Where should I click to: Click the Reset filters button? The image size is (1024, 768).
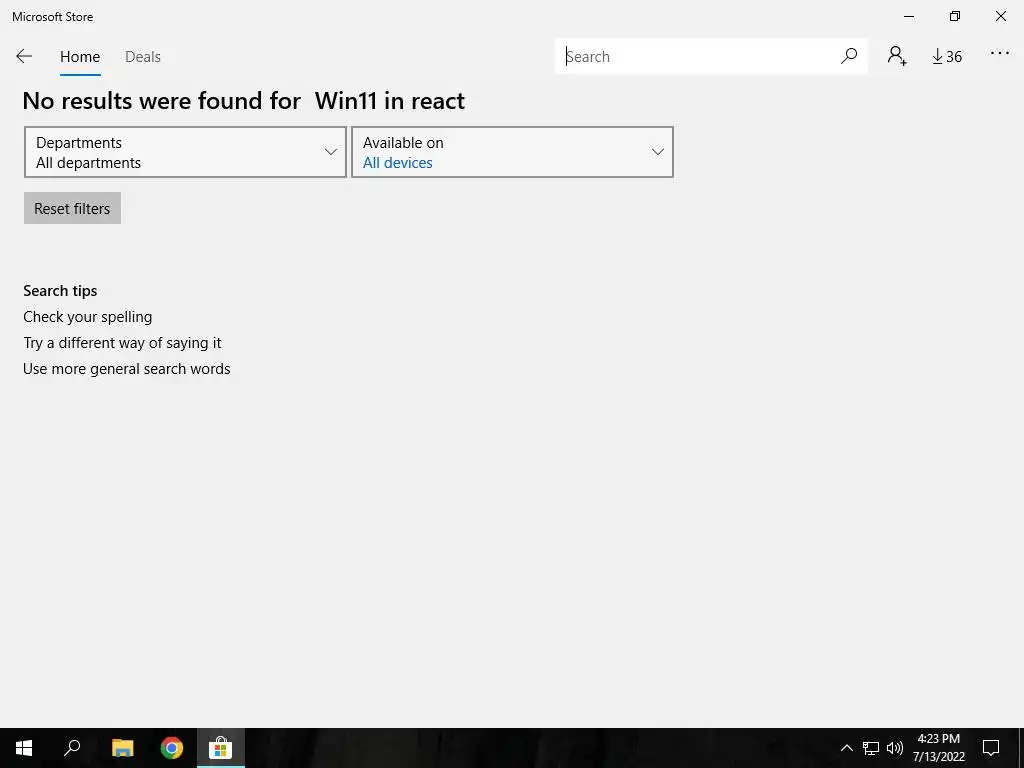[x=72, y=208]
